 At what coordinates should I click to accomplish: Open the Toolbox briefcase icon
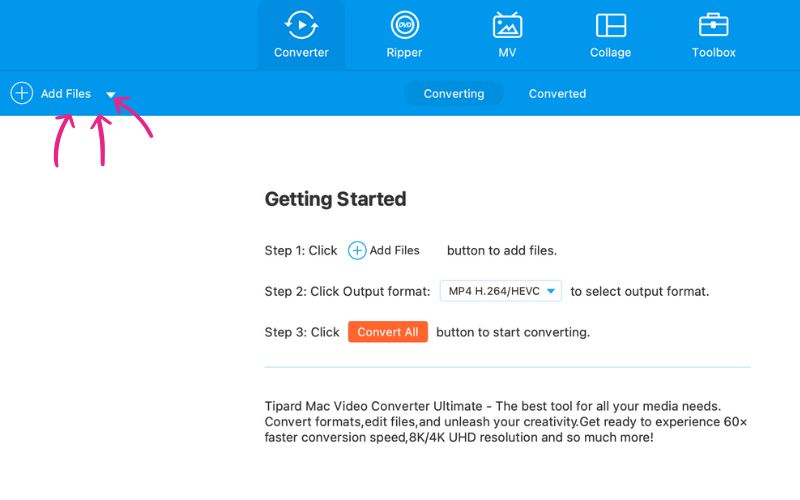[x=713, y=25]
